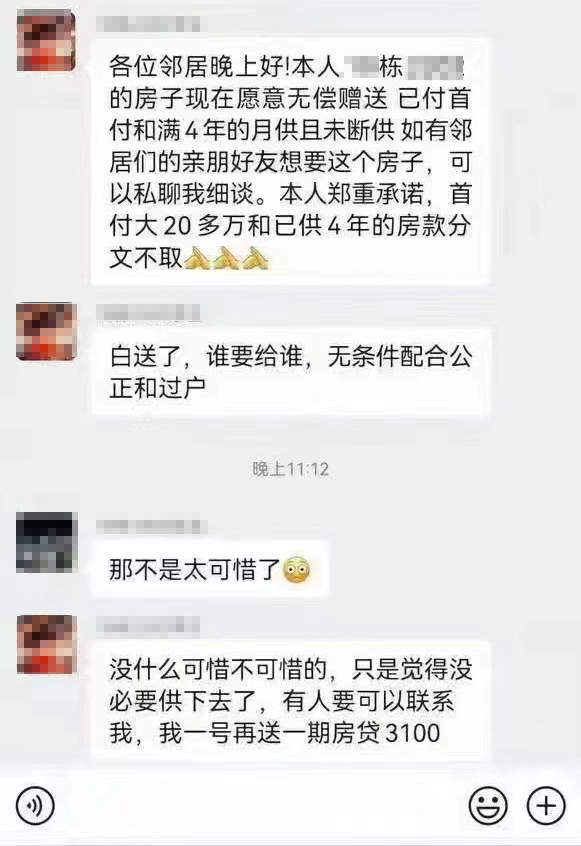Select the message mentioning 房贷 3100
This screenshot has height=846, width=581.
[290, 700]
